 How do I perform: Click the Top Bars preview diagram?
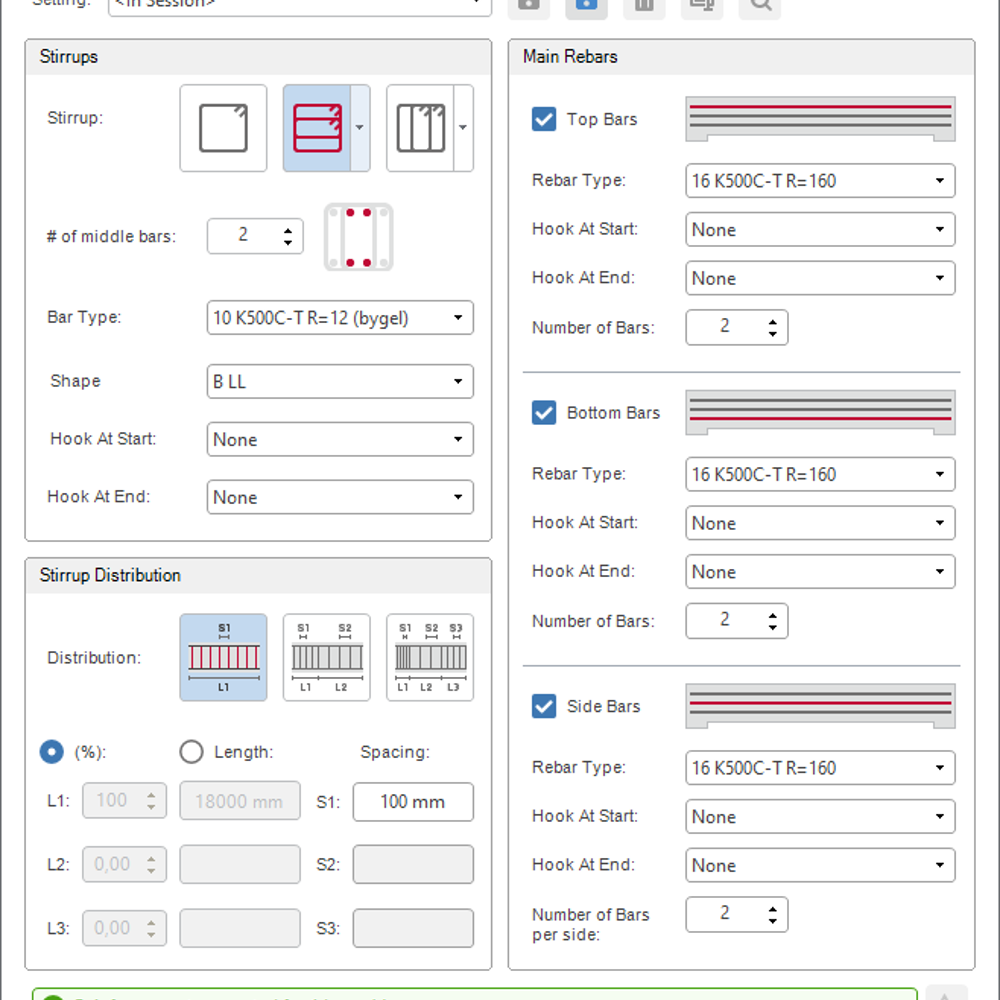pos(819,119)
